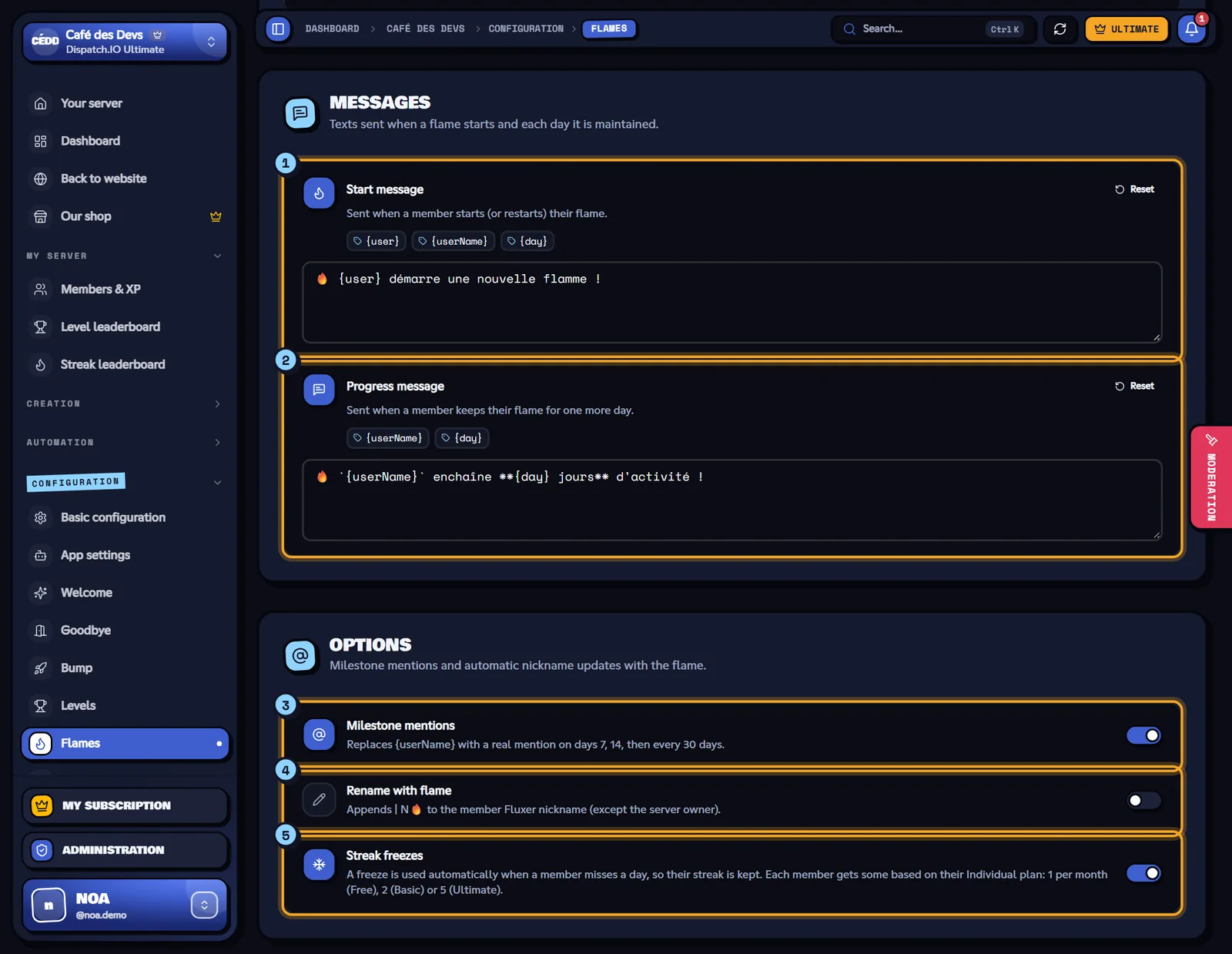This screenshot has height=954, width=1232.
Task: Click into the Start message textarea
Action: [x=731, y=303]
